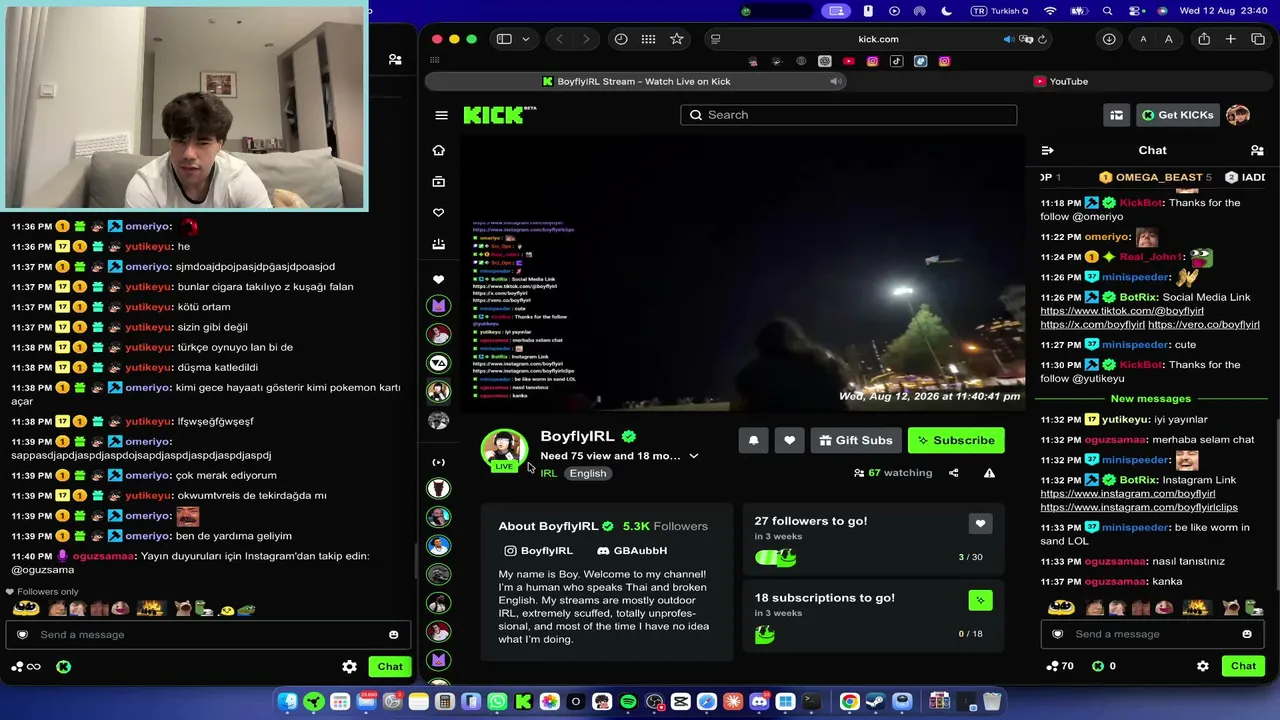Viewport: 1280px width, 720px height.
Task: Send message with right Chat button
Action: point(1243,666)
